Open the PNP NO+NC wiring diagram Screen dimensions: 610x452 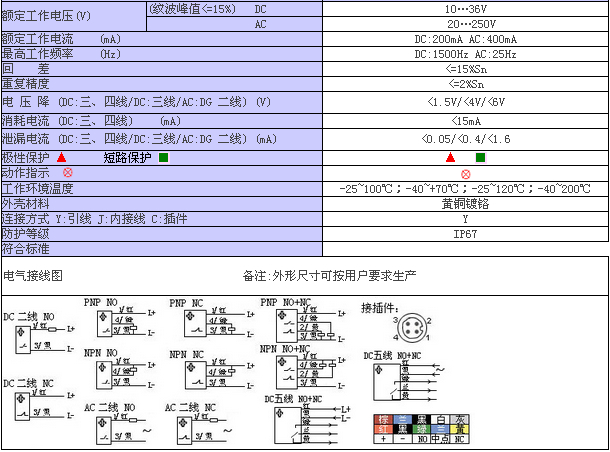303,320
